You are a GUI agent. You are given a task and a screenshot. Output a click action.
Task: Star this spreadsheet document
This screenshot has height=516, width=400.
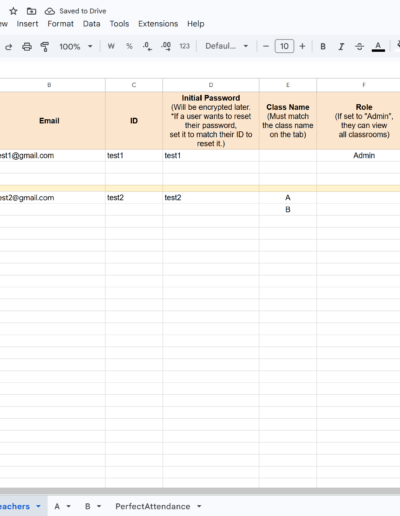point(13,11)
